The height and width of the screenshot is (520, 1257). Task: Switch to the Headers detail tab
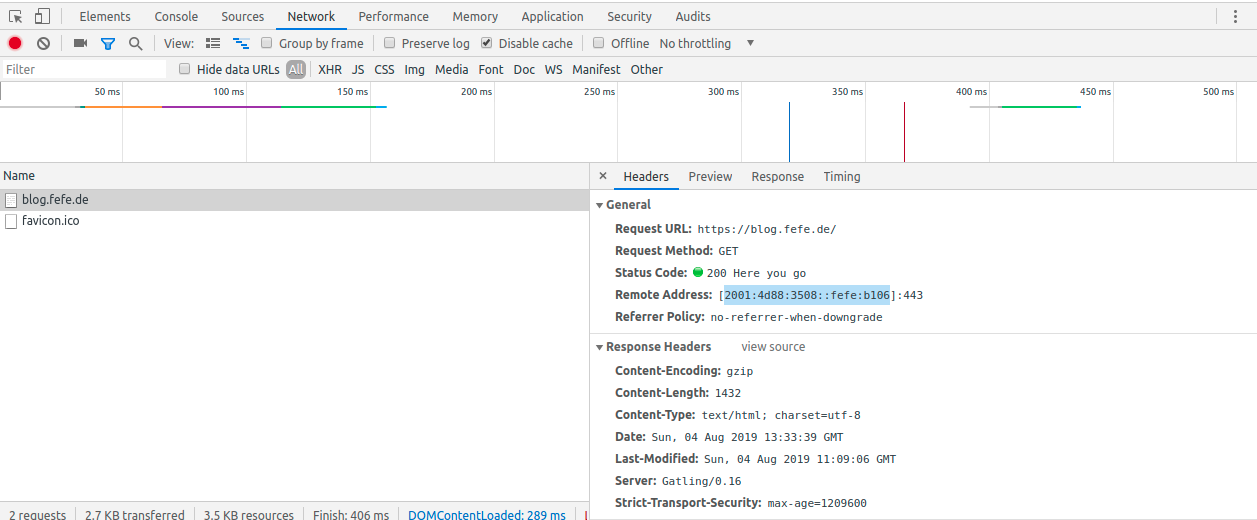(x=646, y=176)
